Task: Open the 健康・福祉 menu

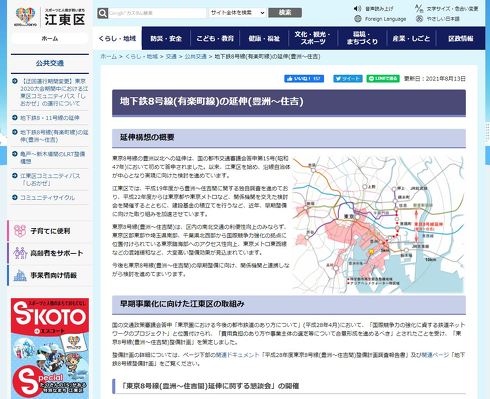Action: (264, 38)
